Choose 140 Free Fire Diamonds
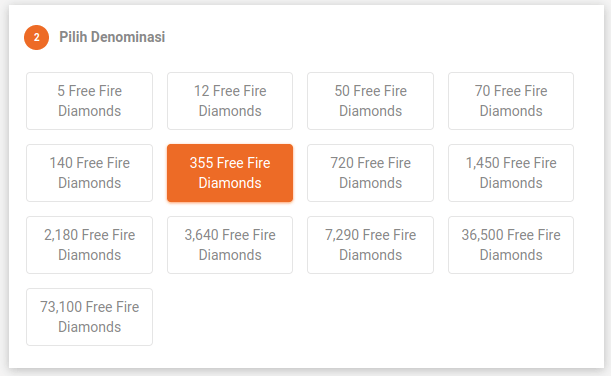611x376 pixels. click(89, 173)
